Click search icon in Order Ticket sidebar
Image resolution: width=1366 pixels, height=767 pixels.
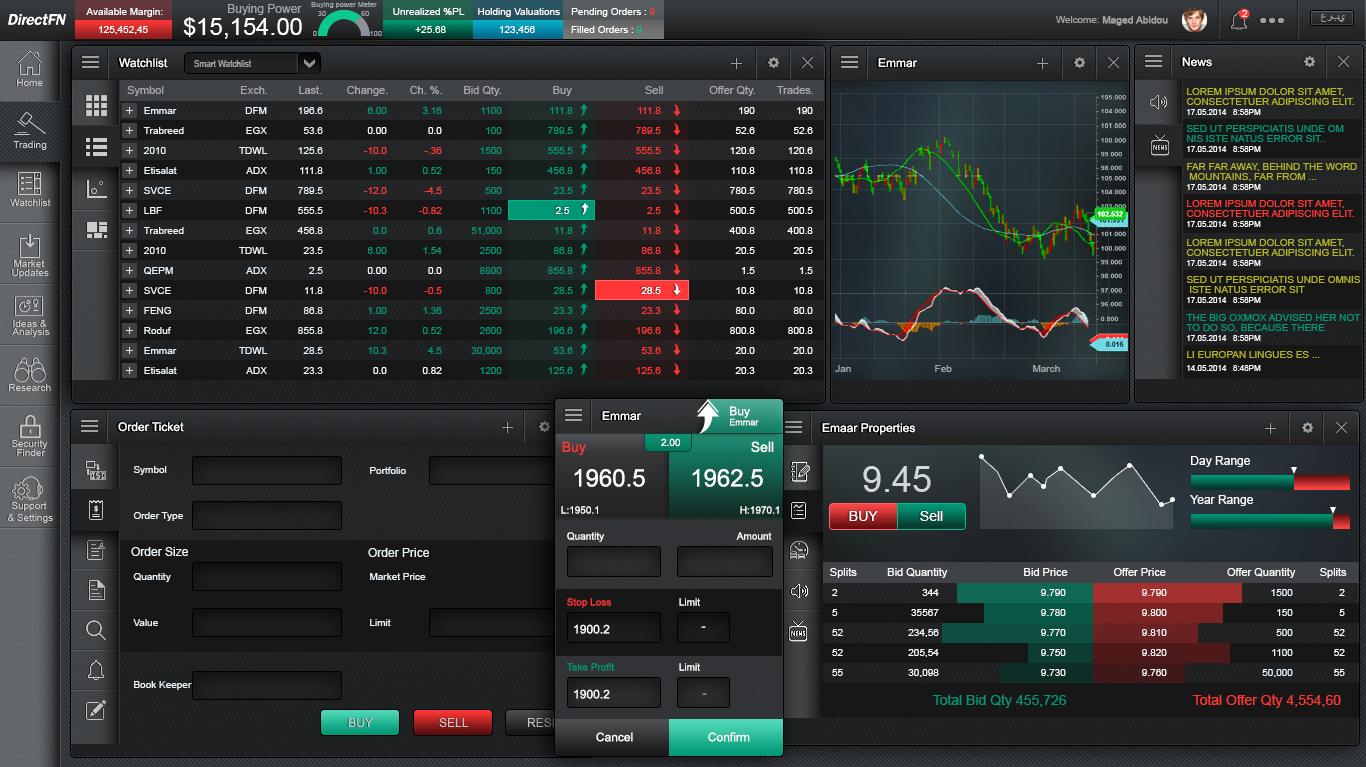tap(96, 630)
